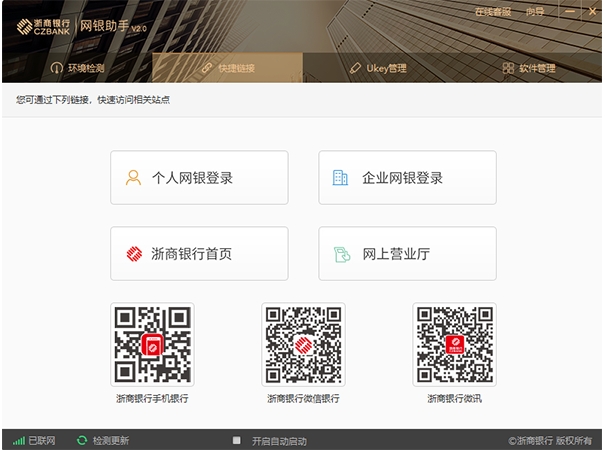Open 浙商银行首页 link button
Image resolution: width=606 pixels, height=450 pixels.
[x=199, y=254]
